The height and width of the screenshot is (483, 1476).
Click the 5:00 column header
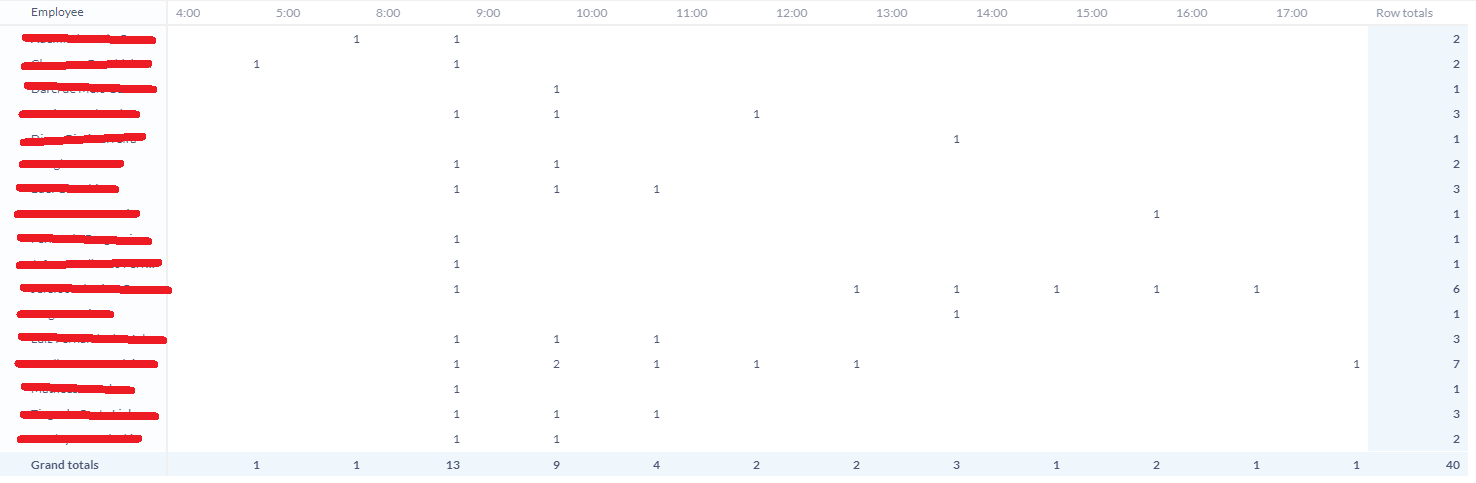(x=287, y=13)
